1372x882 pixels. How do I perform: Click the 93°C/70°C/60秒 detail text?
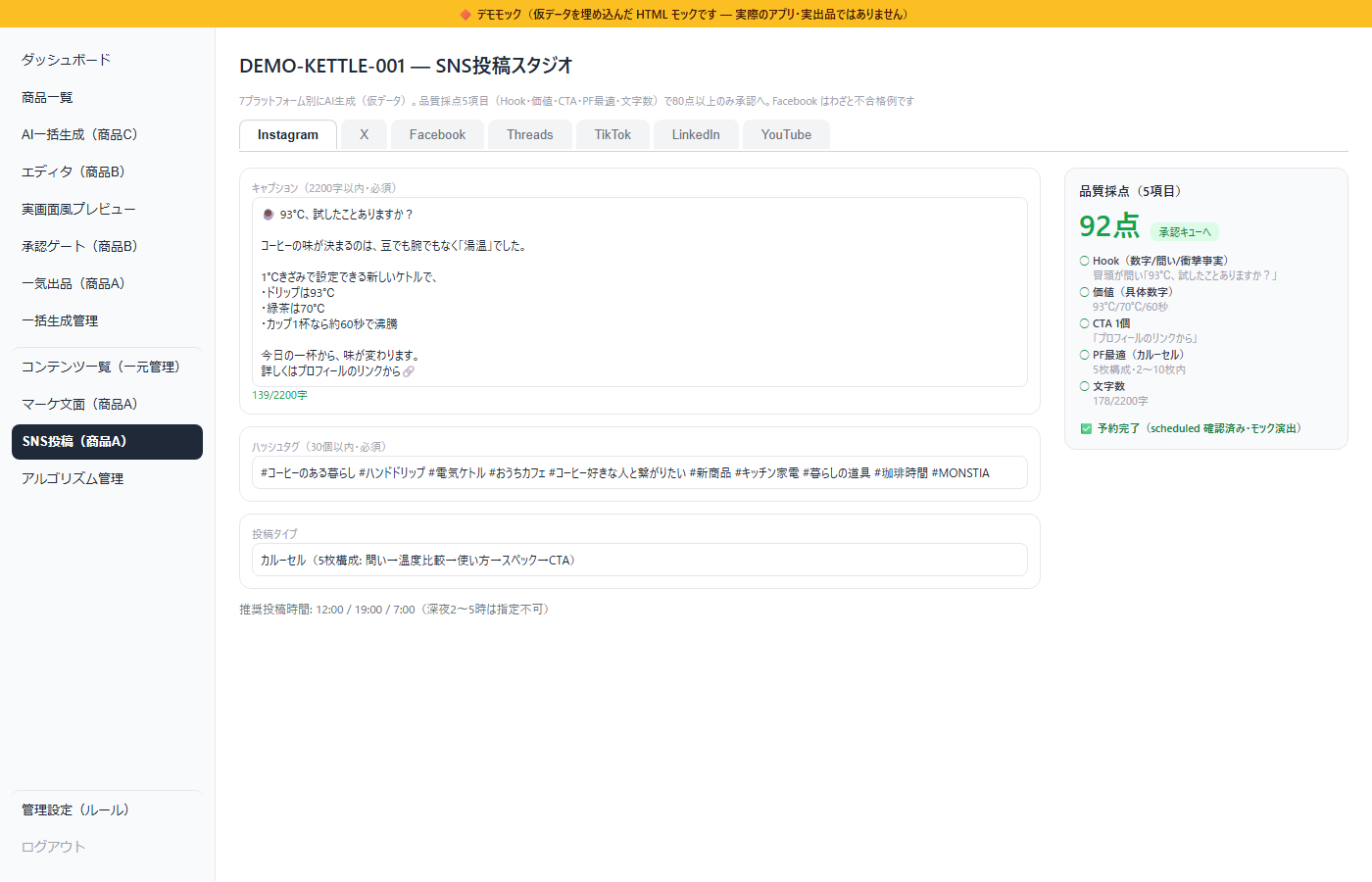[x=1130, y=307]
